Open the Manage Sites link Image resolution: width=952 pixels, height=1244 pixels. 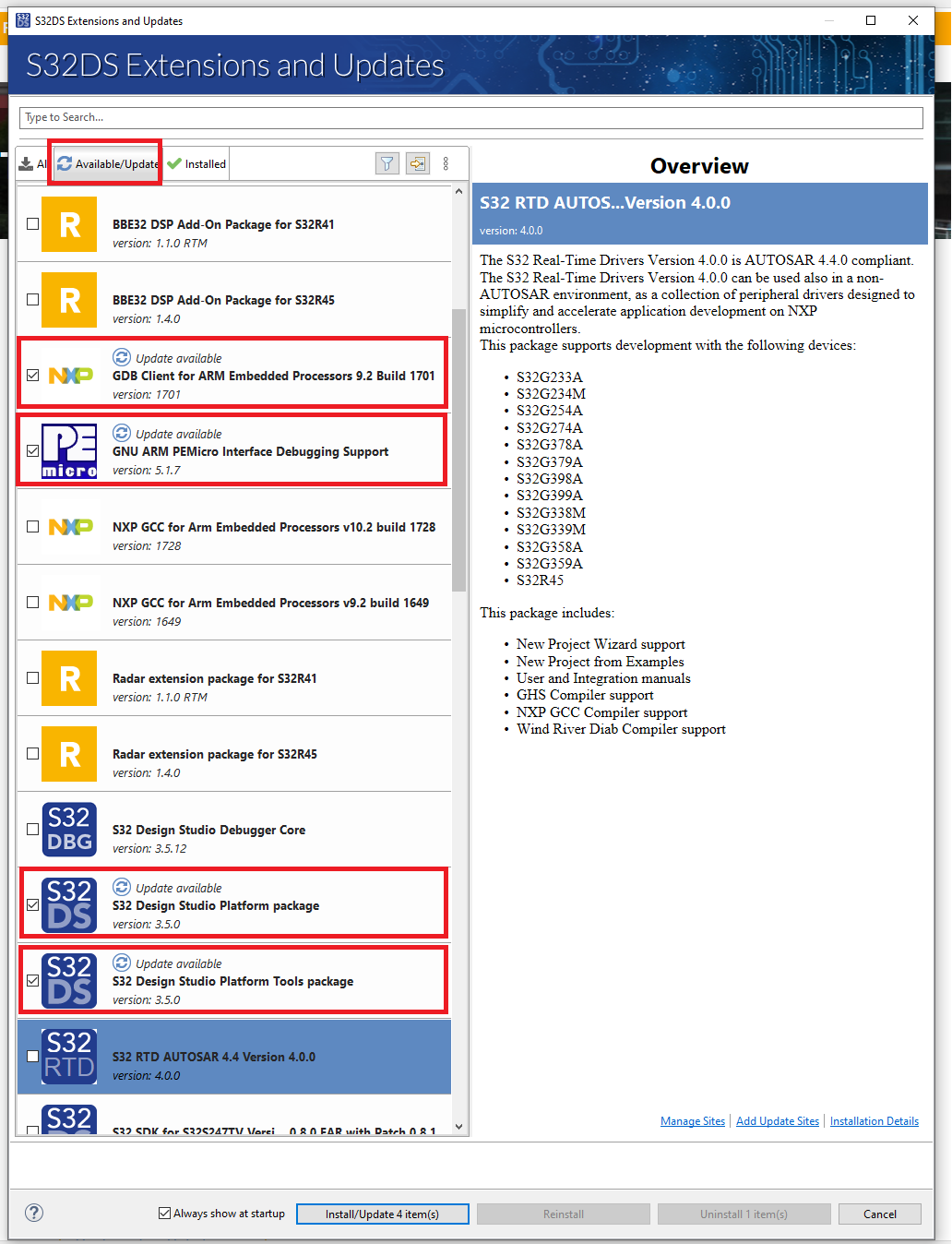click(693, 1121)
